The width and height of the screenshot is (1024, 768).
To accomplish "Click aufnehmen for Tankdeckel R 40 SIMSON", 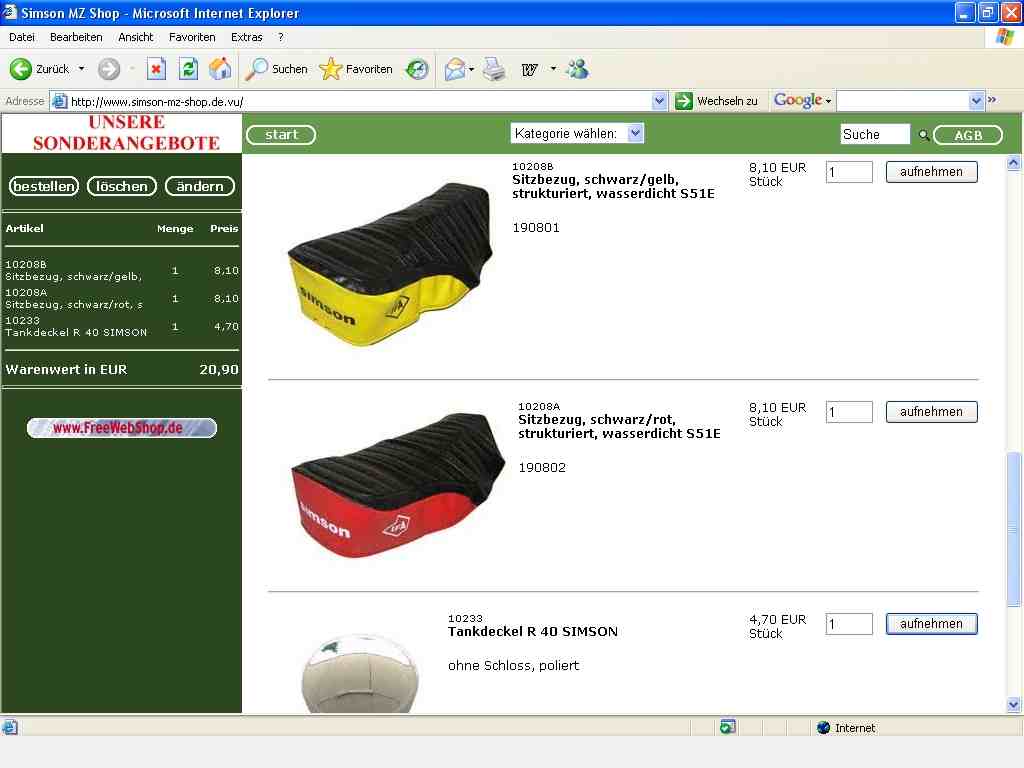I will 931,624.
